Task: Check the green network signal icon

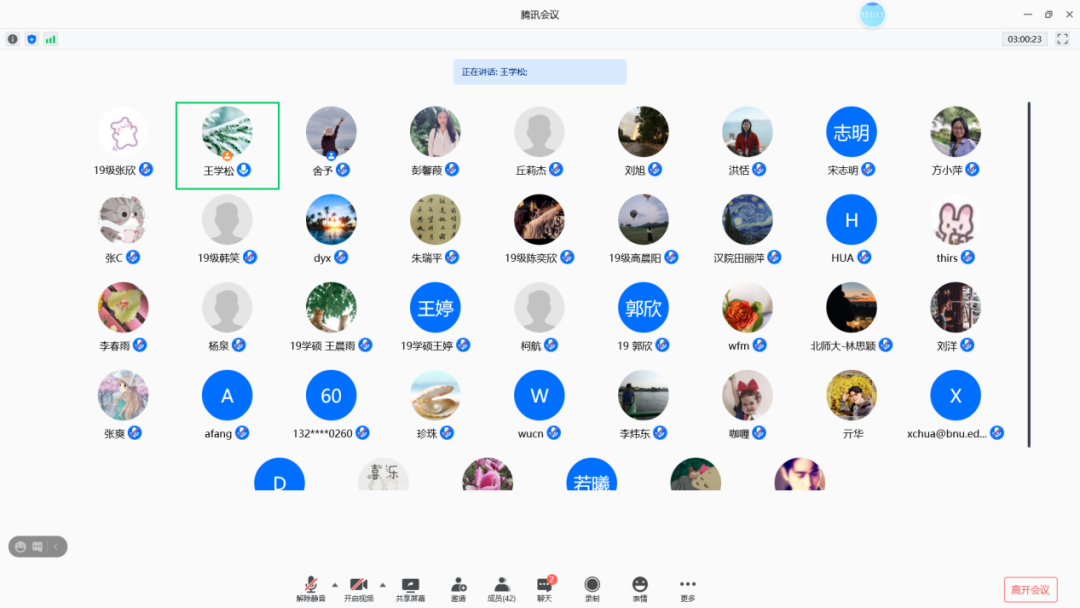Action: tap(50, 39)
